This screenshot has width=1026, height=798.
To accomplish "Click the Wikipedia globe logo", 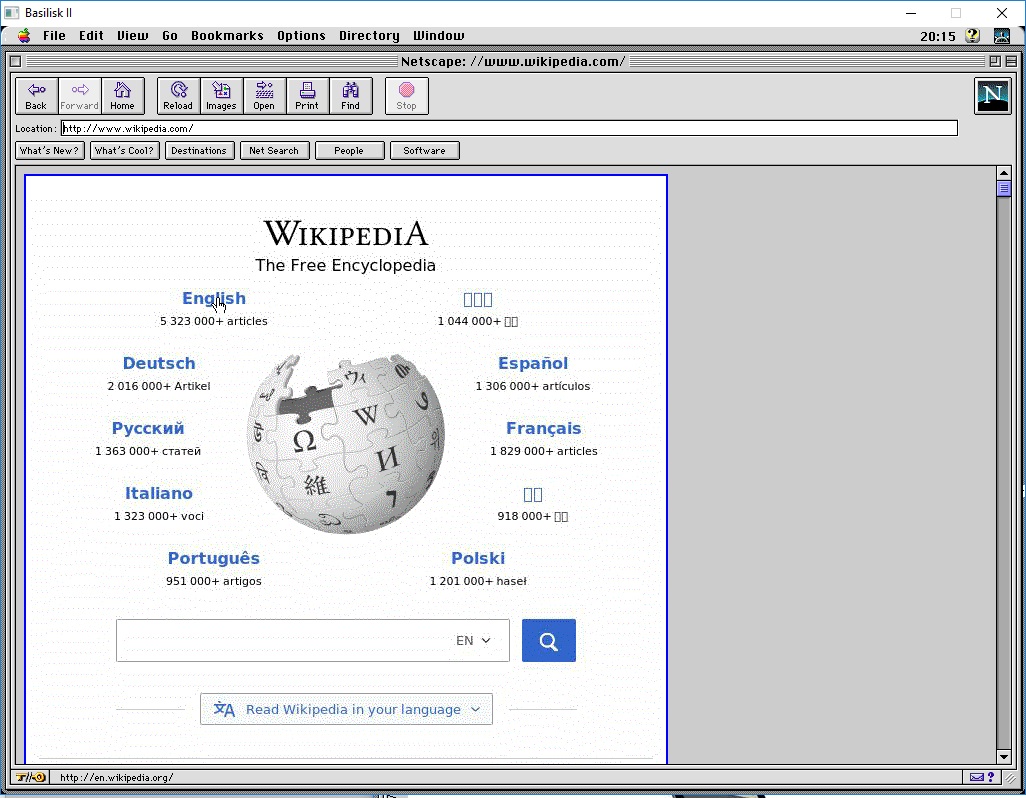I will (345, 443).
